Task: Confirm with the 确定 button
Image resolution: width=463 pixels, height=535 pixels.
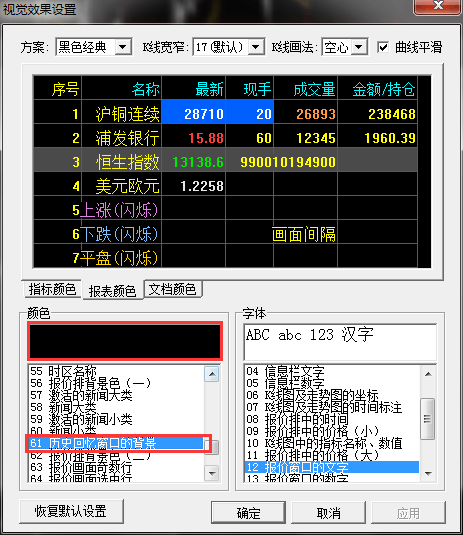Action: point(248,513)
